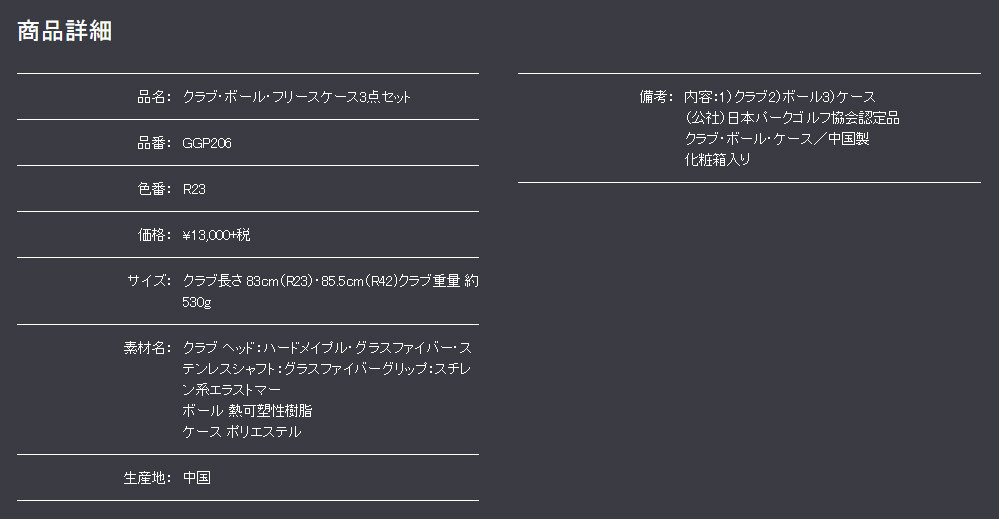999x519 pixels.
Task: Select 中国 production country value
Action: [x=196, y=478]
